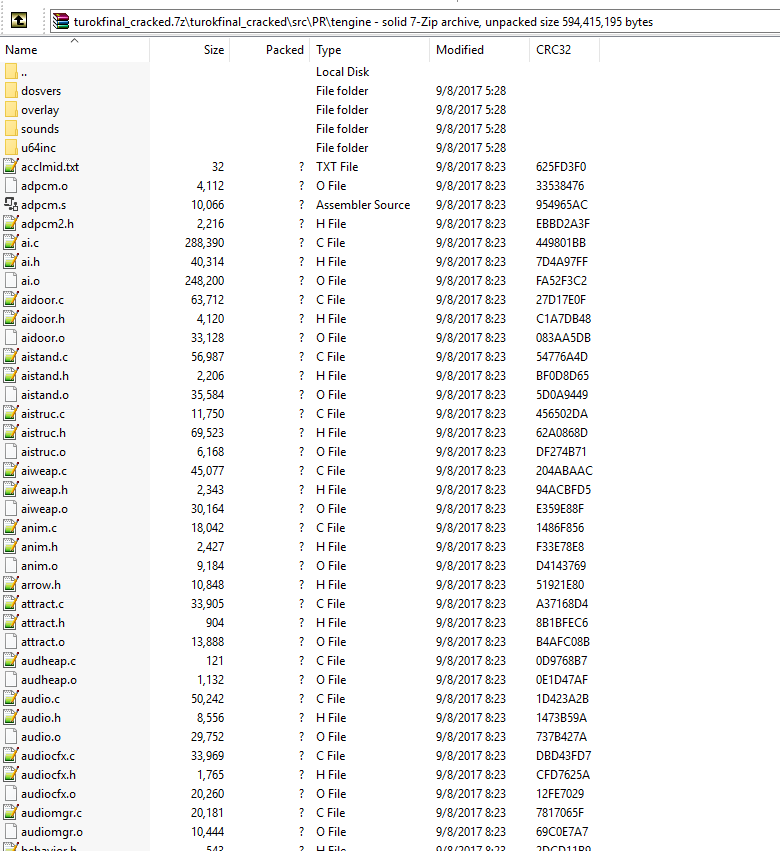Click the aiweap.c file icon

click(11, 471)
